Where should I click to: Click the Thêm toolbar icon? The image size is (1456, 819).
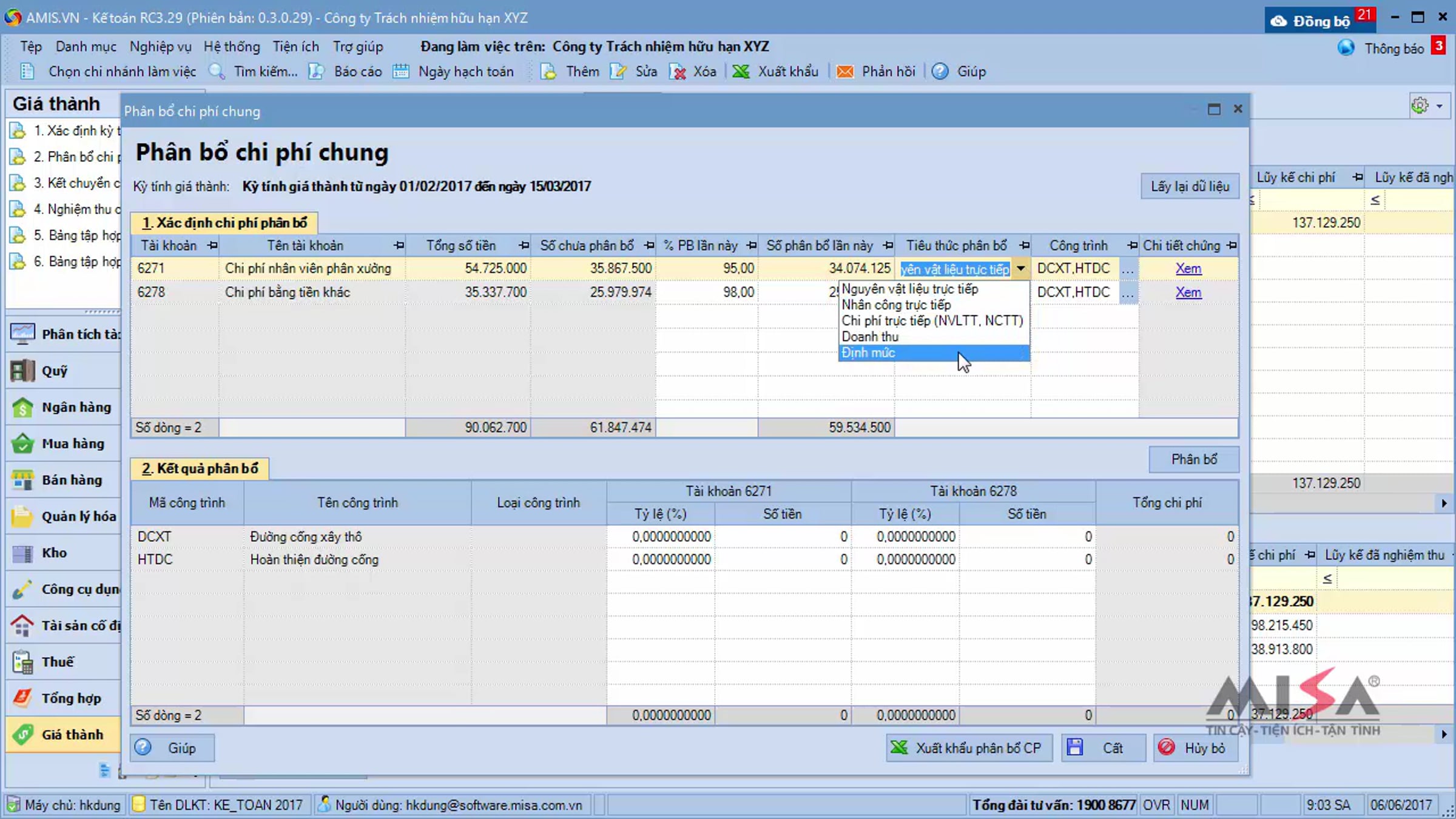(x=548, y=72)
